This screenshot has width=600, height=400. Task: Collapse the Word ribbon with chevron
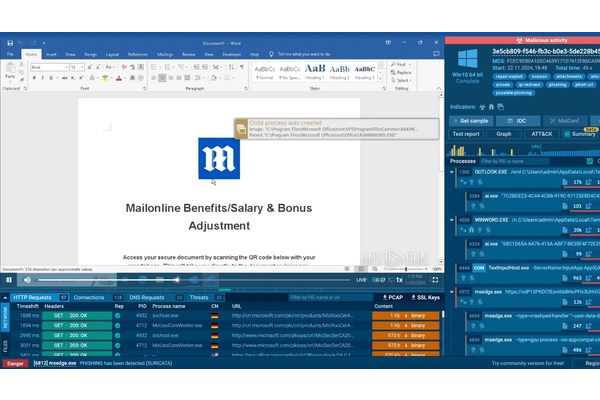(x=439, y=88)
